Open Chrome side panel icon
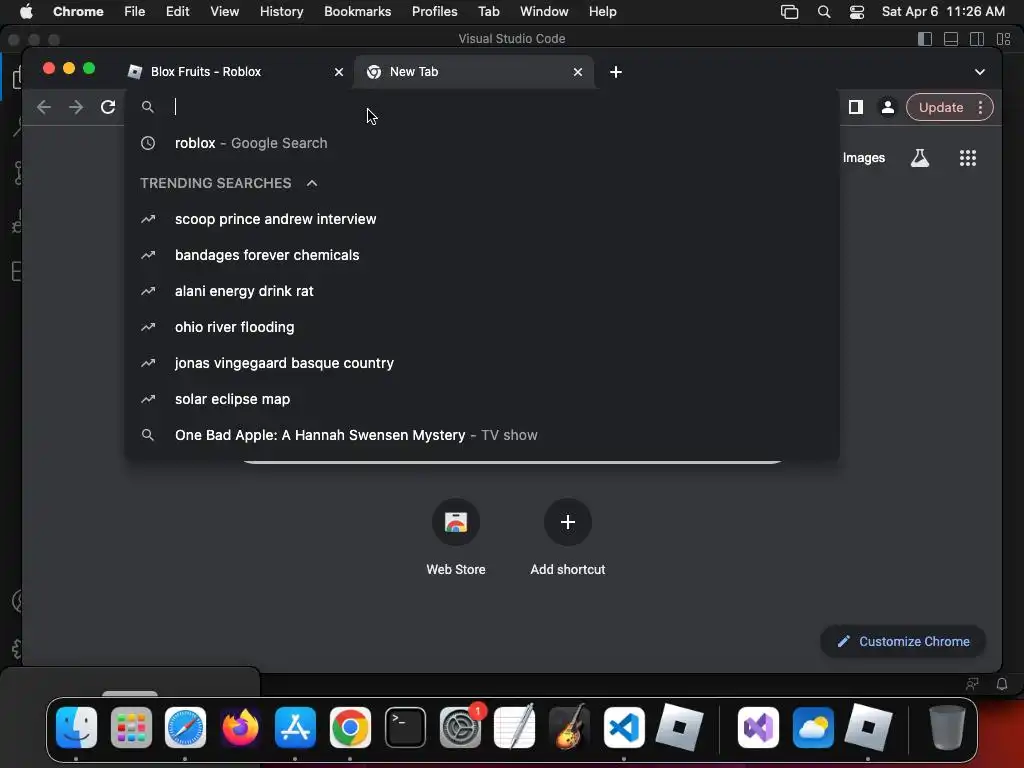1024x768 pixels. click(856, 107)
